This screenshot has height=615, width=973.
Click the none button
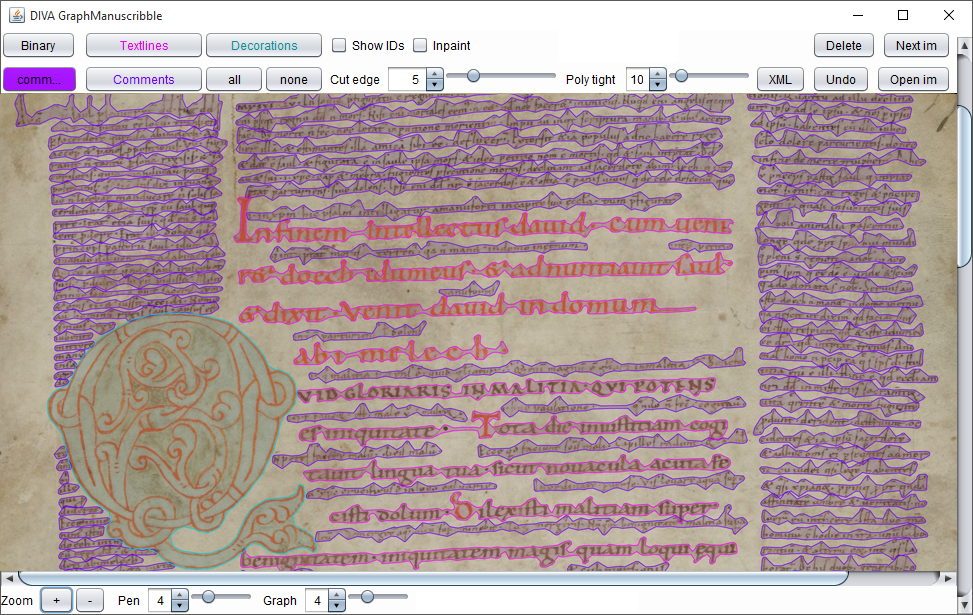point(294,79)
